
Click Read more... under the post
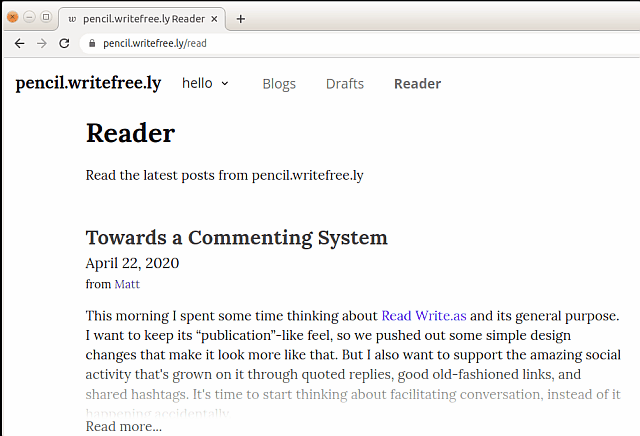point(124,427)
